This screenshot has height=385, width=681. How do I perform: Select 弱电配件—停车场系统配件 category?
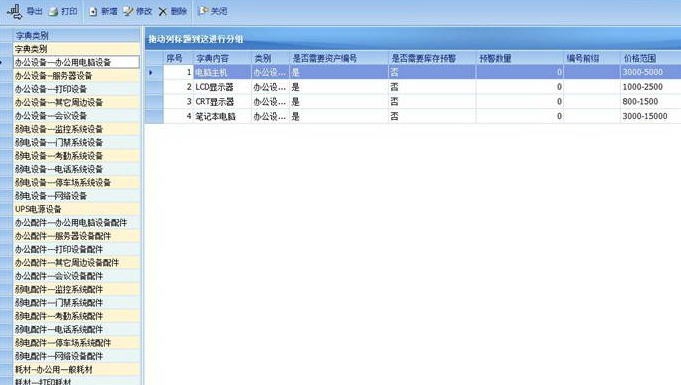tap(76, 343)
